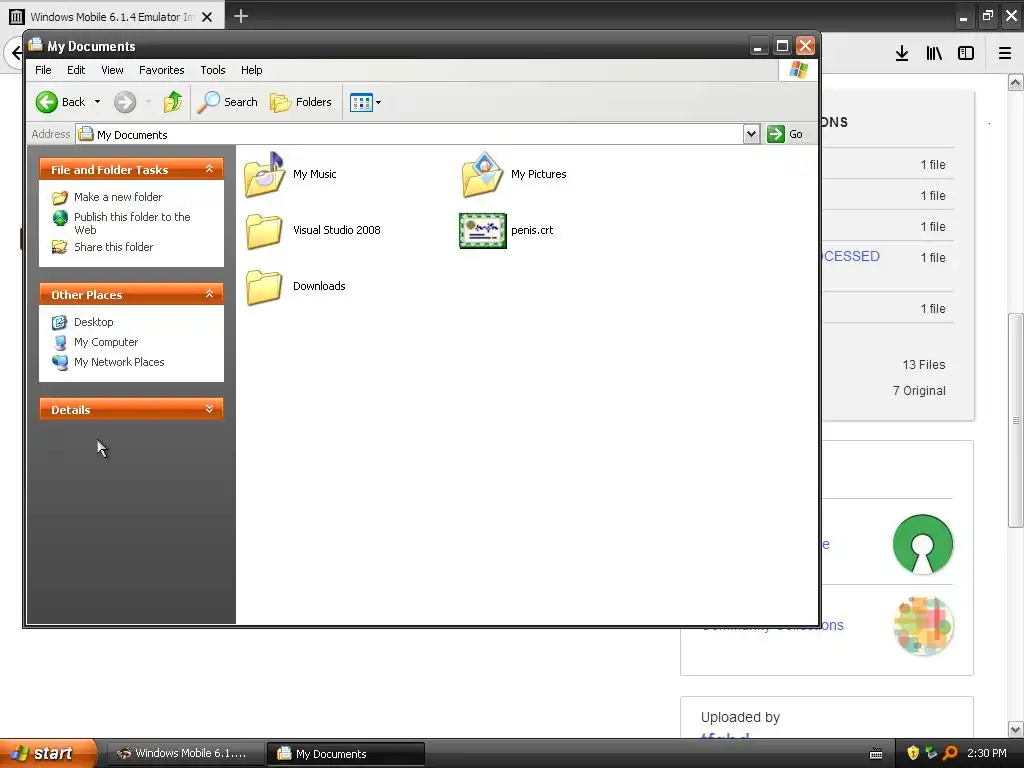
Task: Toggle the browser sidebar icon
Action: click(x=966, y=54)
